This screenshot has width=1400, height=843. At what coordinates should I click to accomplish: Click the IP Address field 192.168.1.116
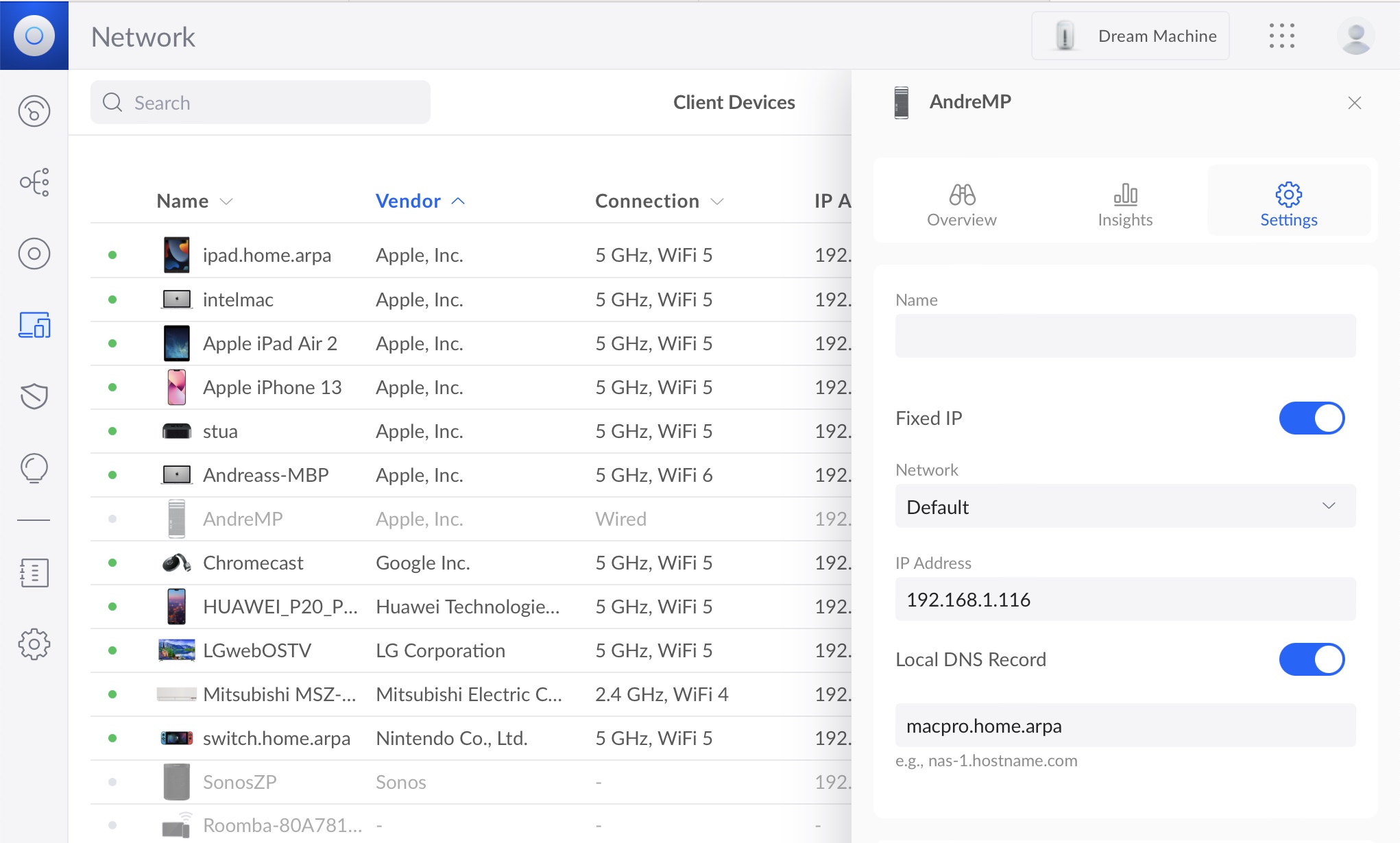(1125, 600)
